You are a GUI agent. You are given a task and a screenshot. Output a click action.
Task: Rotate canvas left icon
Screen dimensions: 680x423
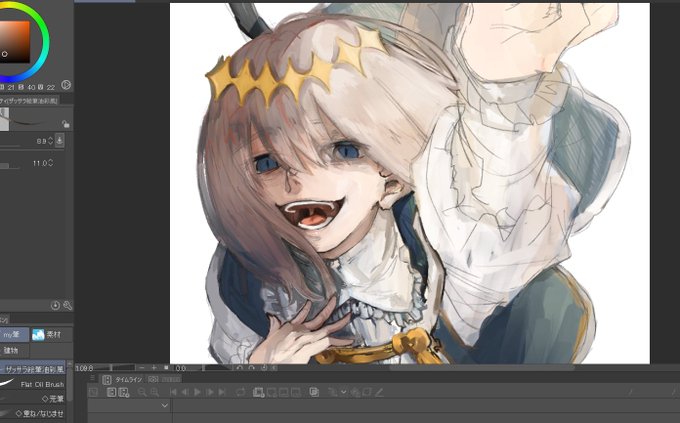pos(239,368)
